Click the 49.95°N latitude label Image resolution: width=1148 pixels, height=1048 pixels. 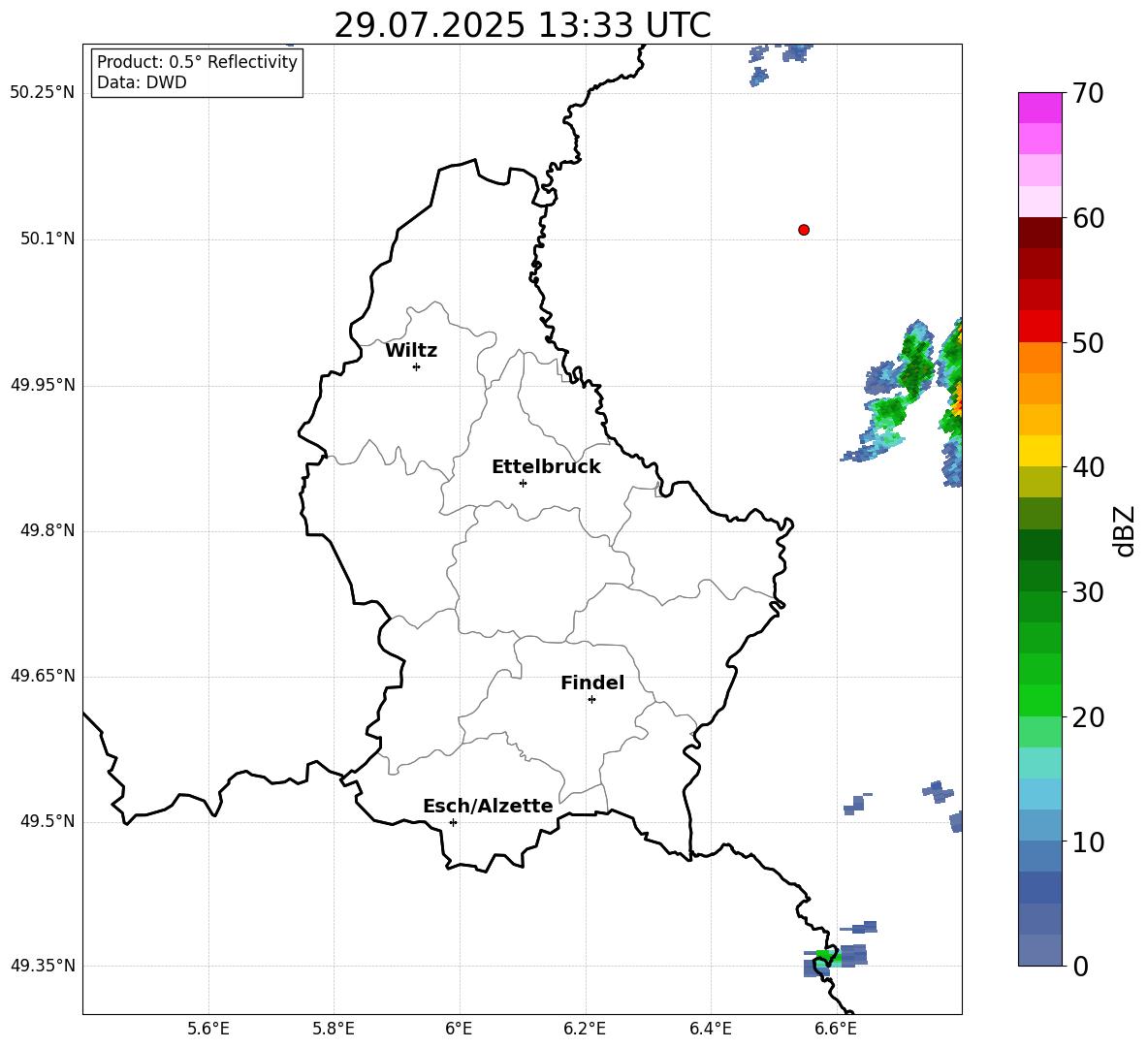pos(43,385)
